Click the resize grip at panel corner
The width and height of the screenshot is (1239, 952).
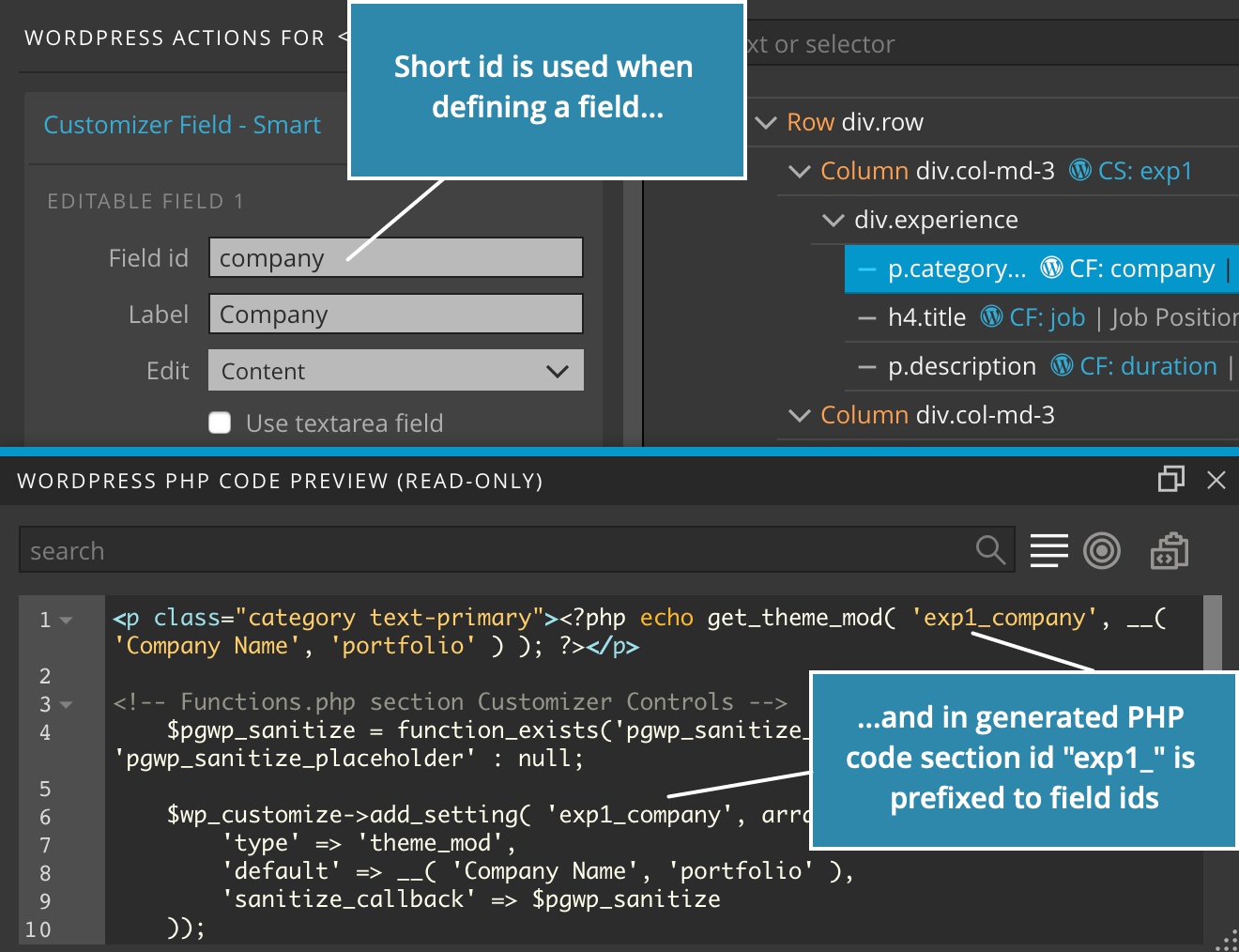click(x=1228, y=941)
